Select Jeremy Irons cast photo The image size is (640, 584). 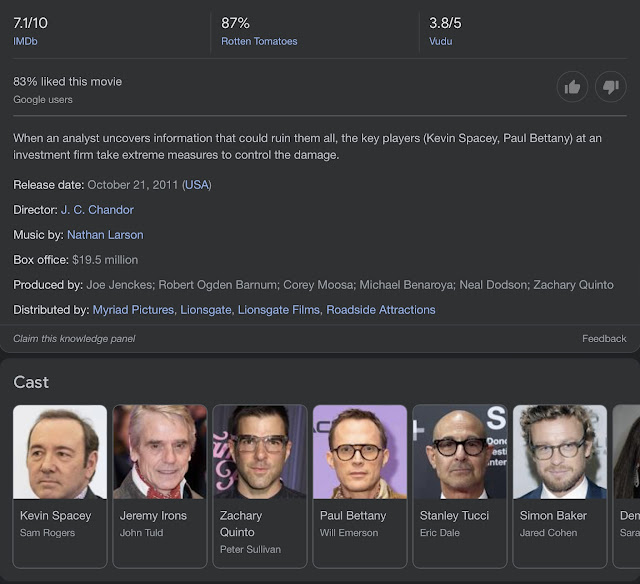point(160,451)
